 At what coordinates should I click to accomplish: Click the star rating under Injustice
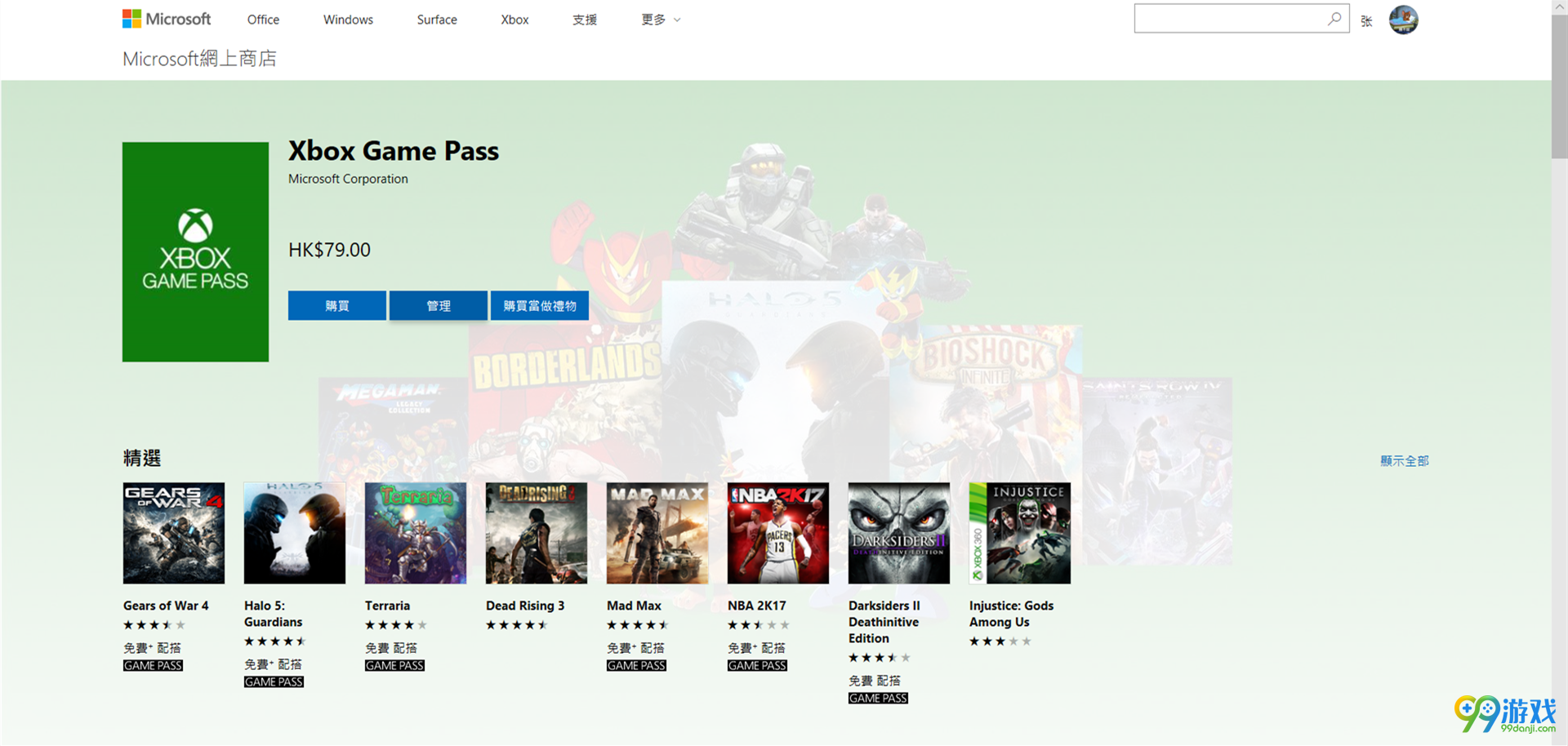[1000, 642]
